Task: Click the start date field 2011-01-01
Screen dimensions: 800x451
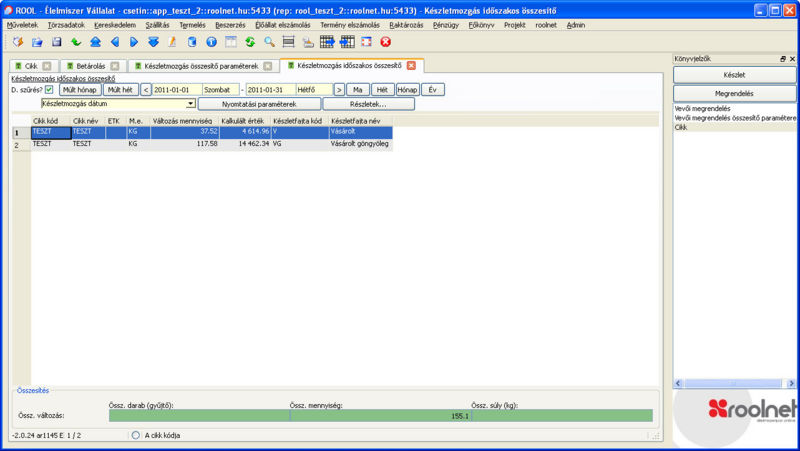Action: click(x=177, y=89)
